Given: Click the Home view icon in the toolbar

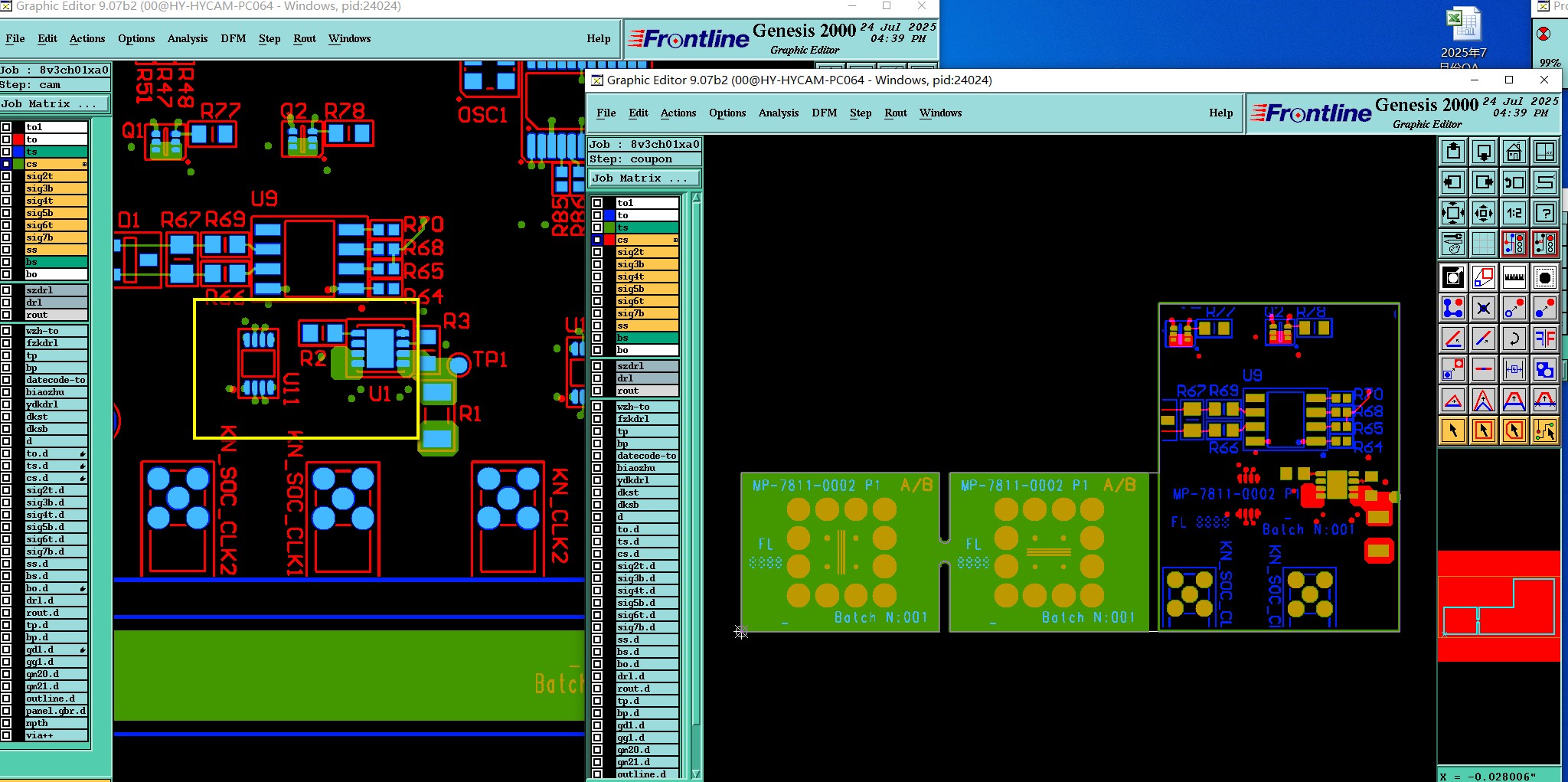Looking at the screenshot, I should point(1514,152).
